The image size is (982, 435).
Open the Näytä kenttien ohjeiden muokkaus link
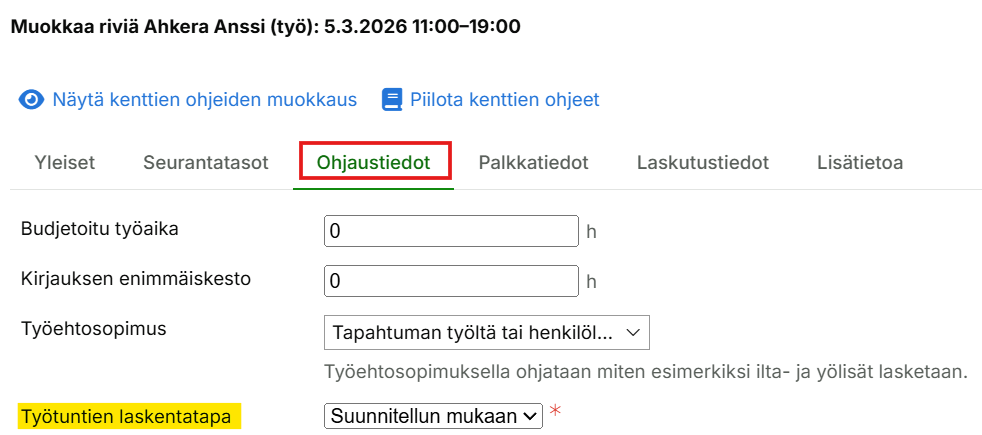204,100
